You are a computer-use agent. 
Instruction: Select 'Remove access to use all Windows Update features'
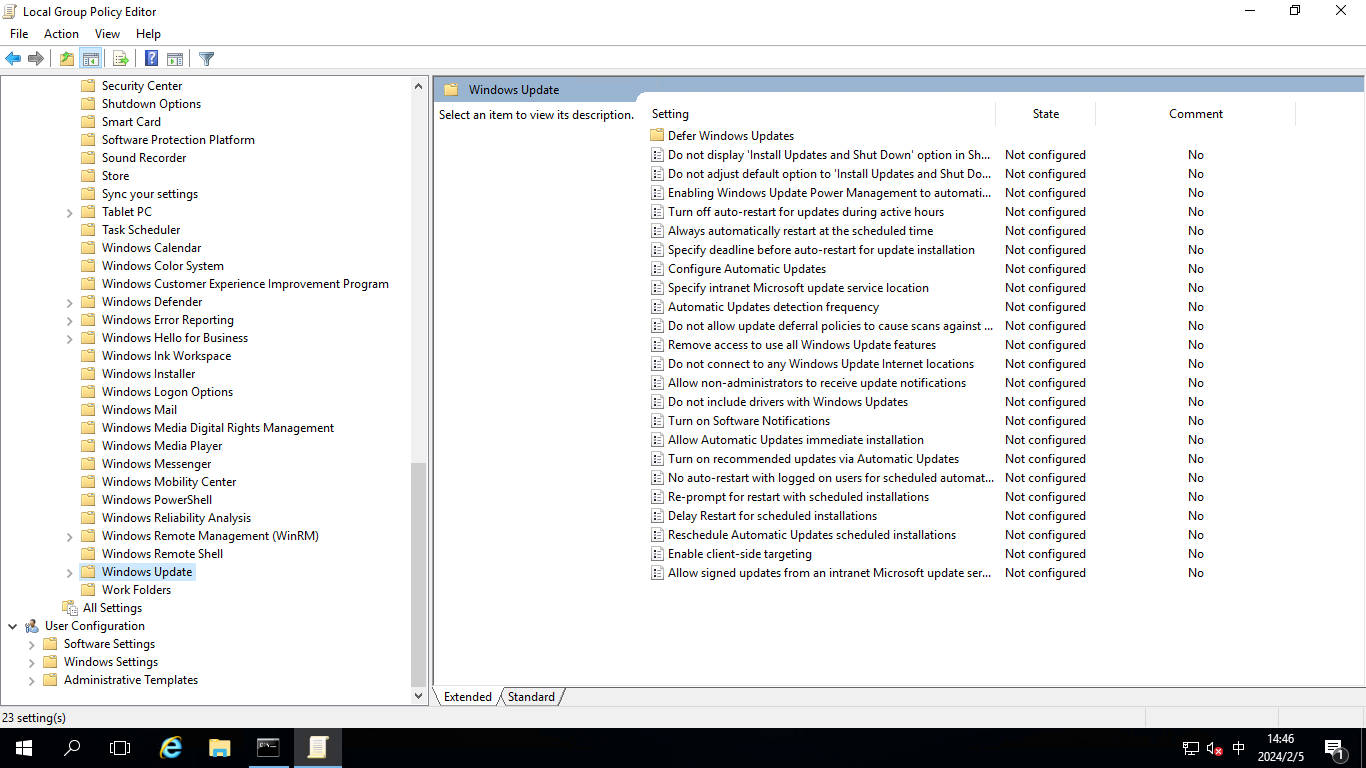pos(802,345)
